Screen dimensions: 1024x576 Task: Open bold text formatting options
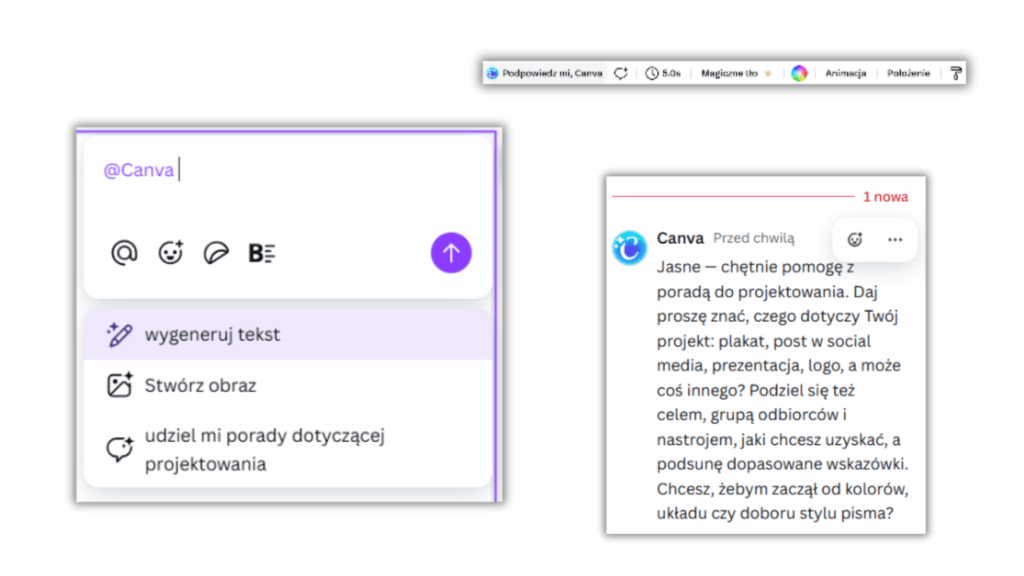(261, 253)
